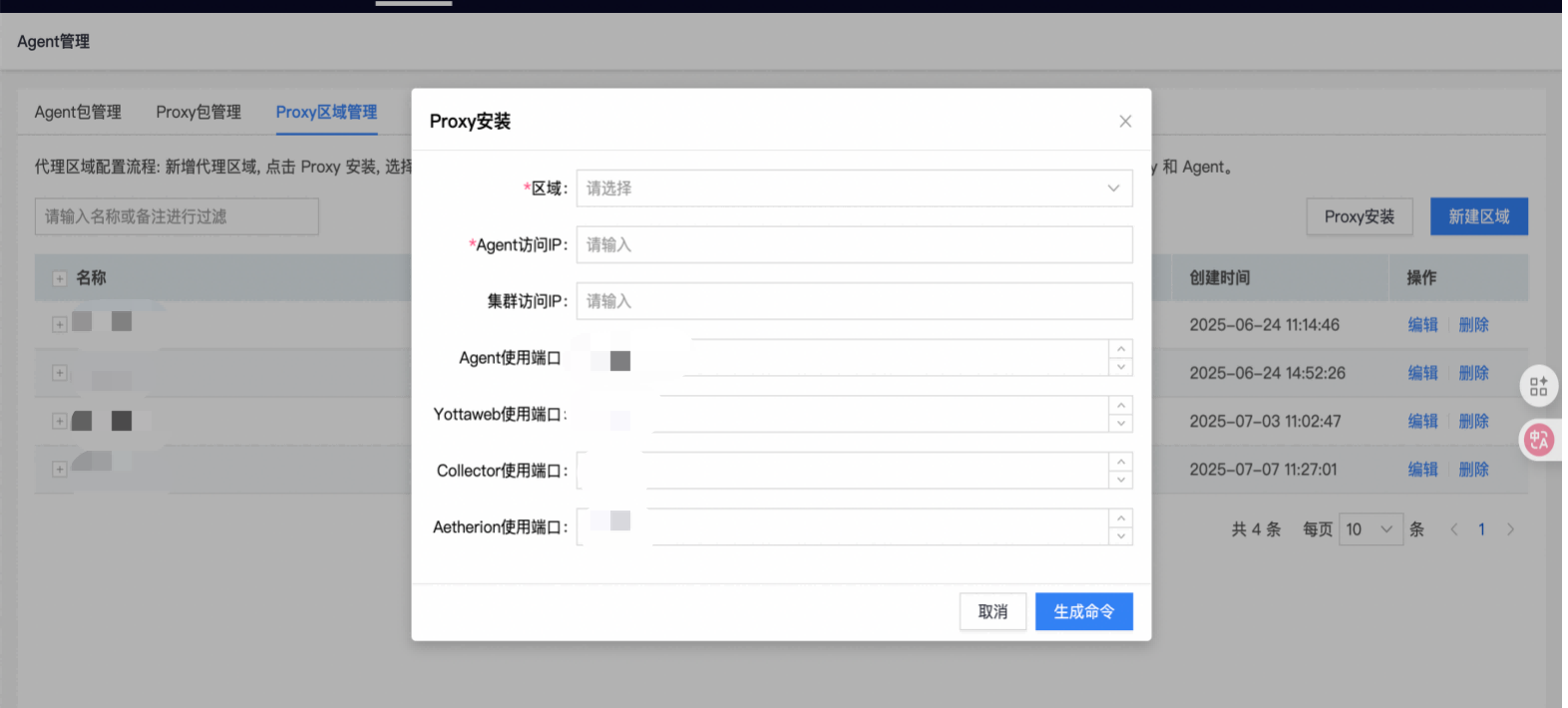Click 编辑 for row 2025-06-24 11:14:46

tap(1422, 325)
